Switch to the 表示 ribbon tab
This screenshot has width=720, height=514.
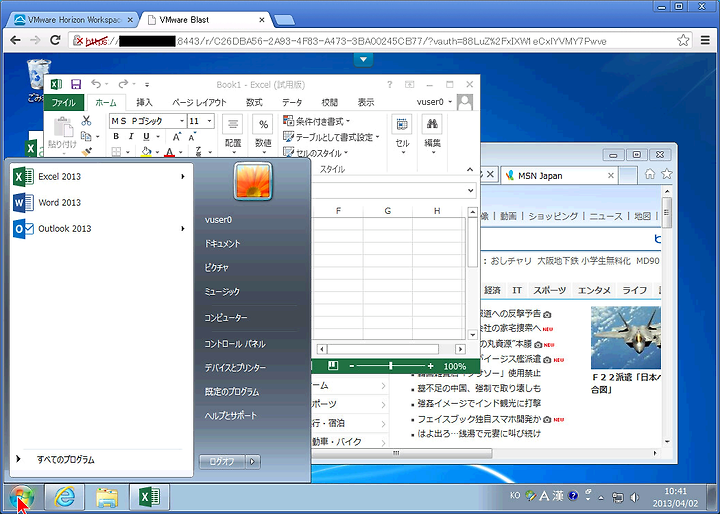click(x=366, y=102)
